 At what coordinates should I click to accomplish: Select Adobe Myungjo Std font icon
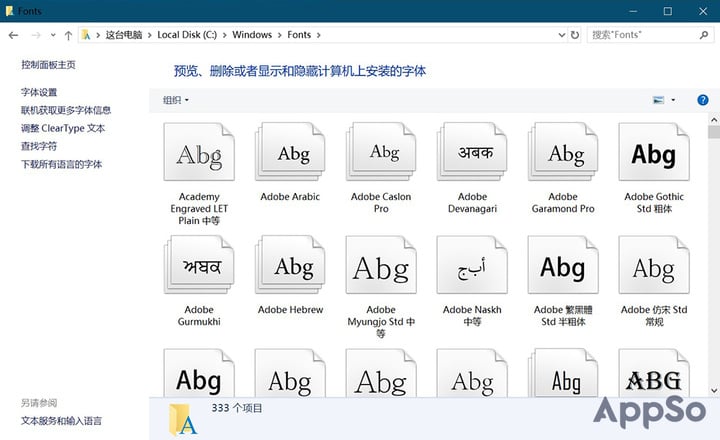(x=381, y=265)
